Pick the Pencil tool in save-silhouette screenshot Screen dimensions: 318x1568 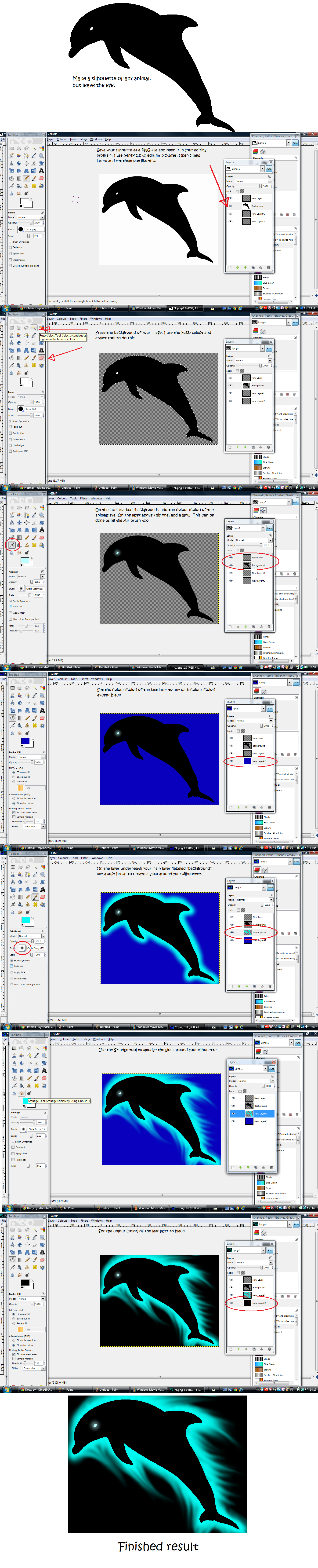(x=26, y=178)
